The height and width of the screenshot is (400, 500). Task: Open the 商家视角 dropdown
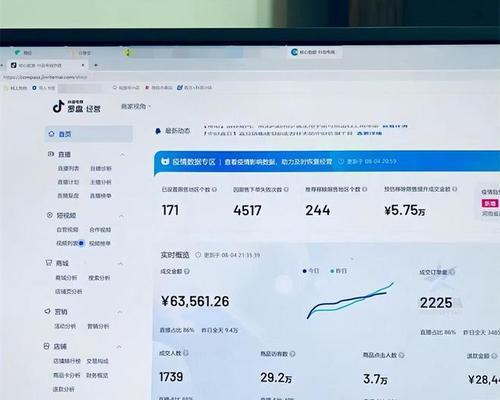[136, 106]
